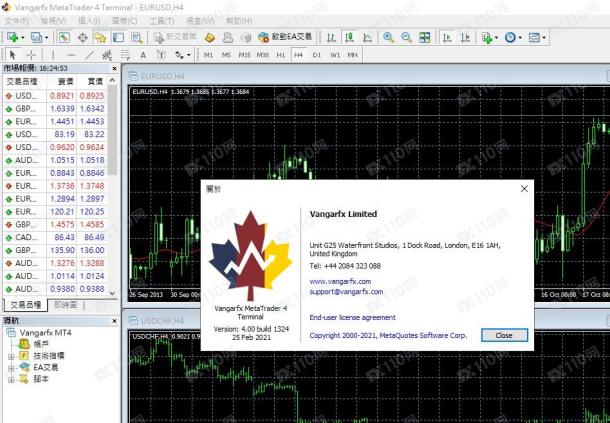
Task: Open the 工具(T) menu
Action: tap(161, 20)
